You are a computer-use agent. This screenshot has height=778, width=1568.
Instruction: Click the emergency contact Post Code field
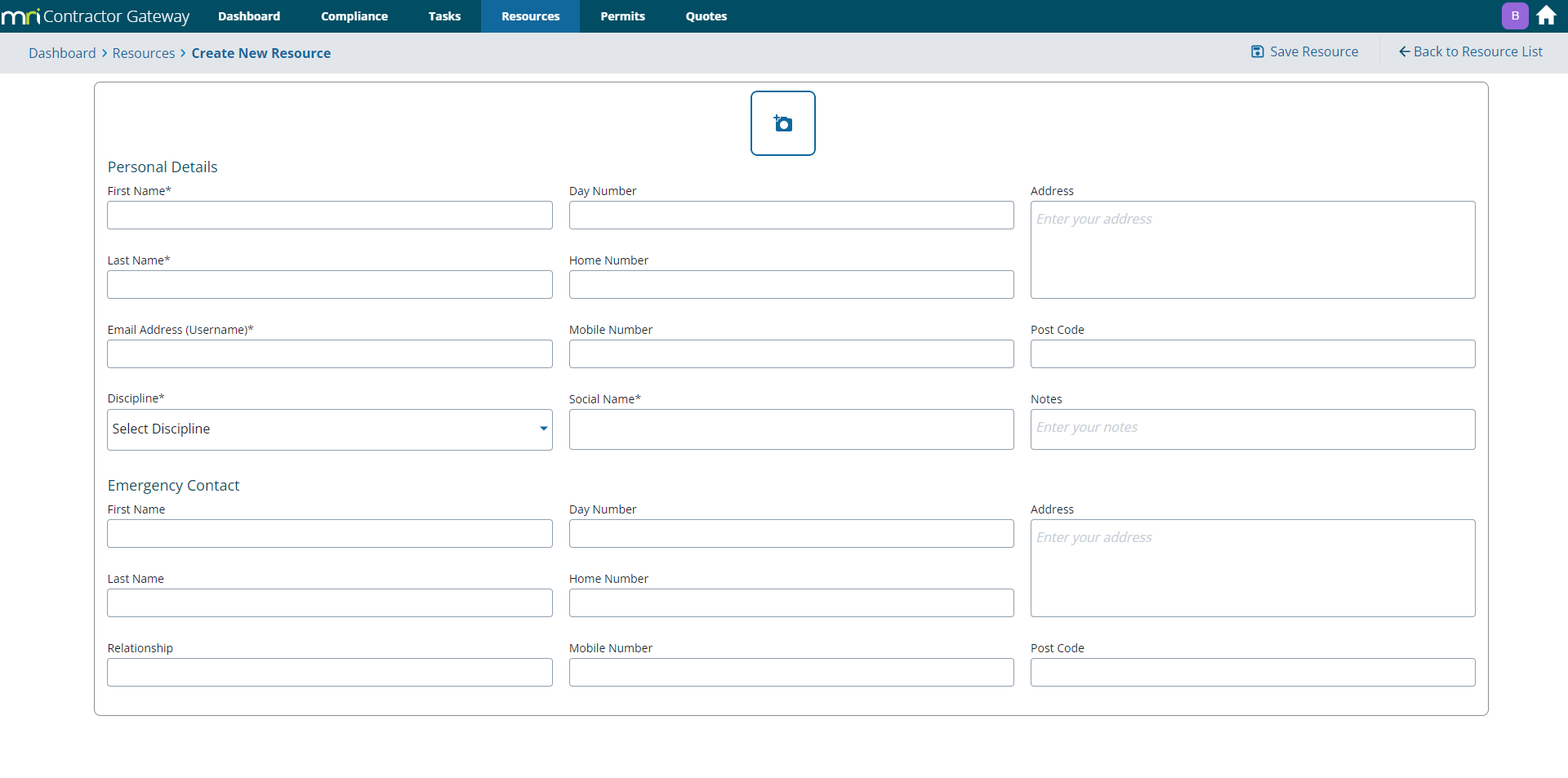coord(1252,673)
